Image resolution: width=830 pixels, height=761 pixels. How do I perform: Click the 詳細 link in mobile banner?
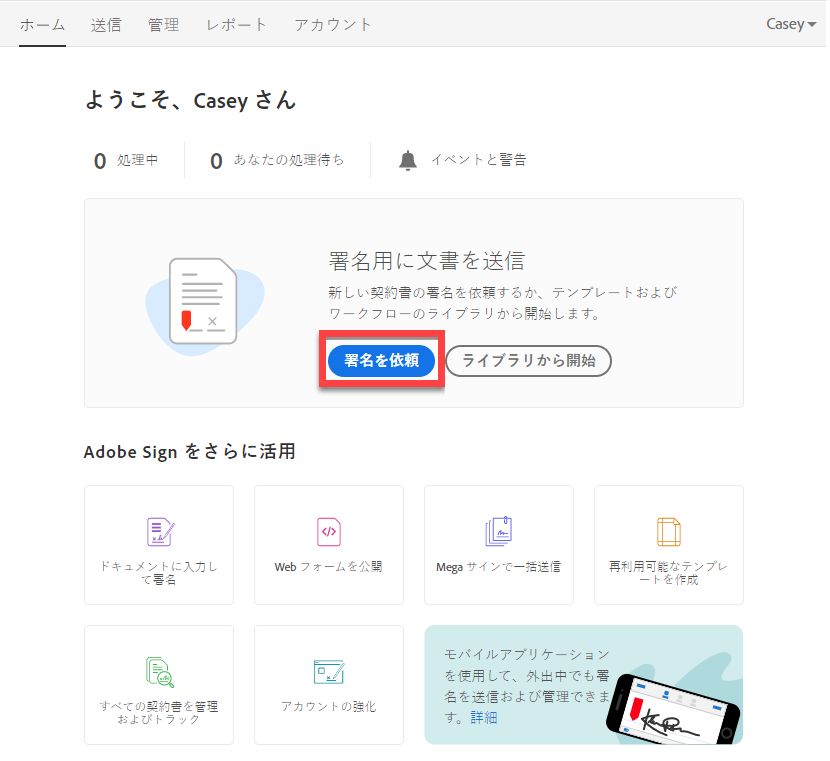click(484, 718)
